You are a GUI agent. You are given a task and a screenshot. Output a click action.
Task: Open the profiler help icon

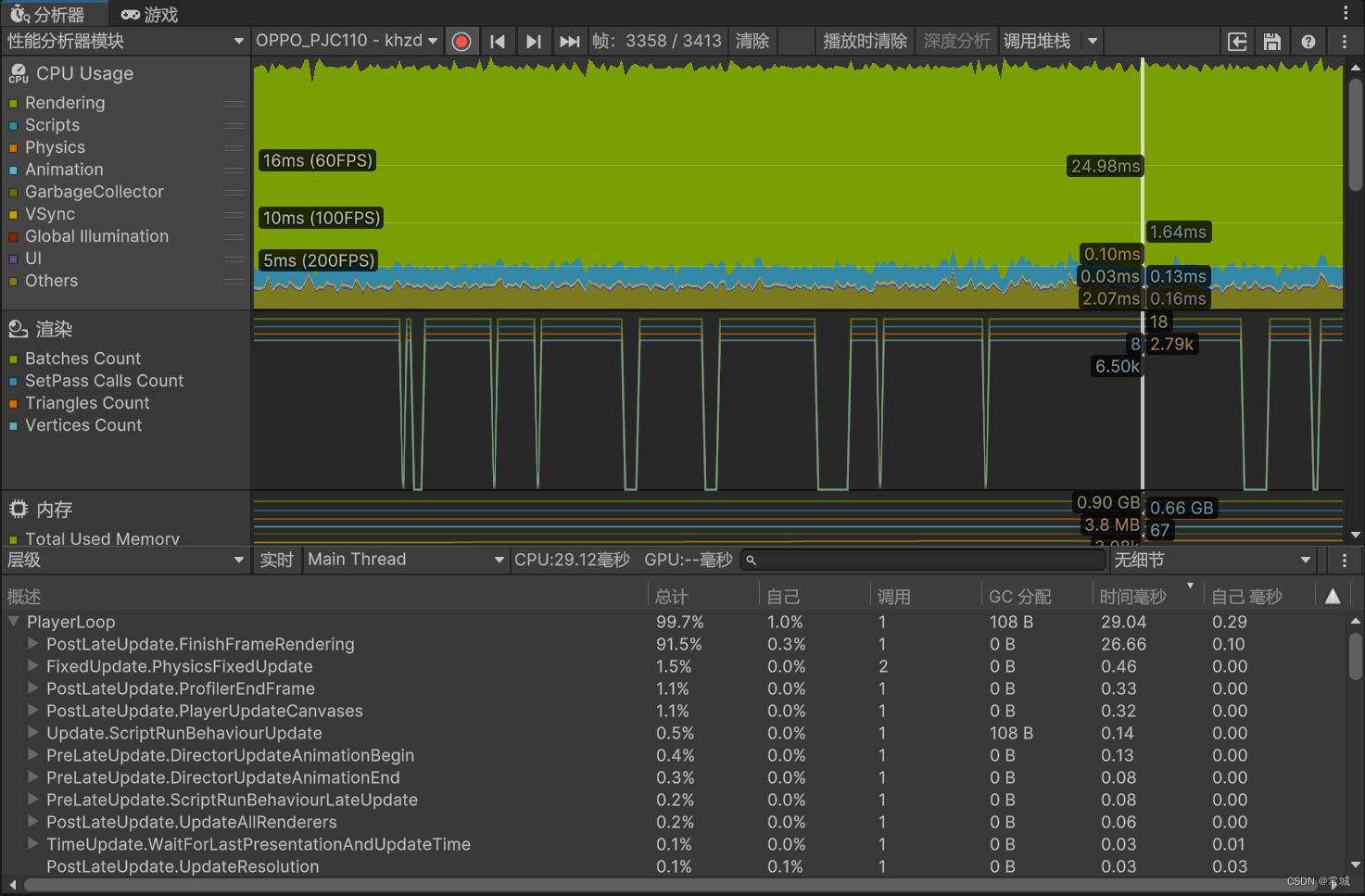coord(1308,41)
